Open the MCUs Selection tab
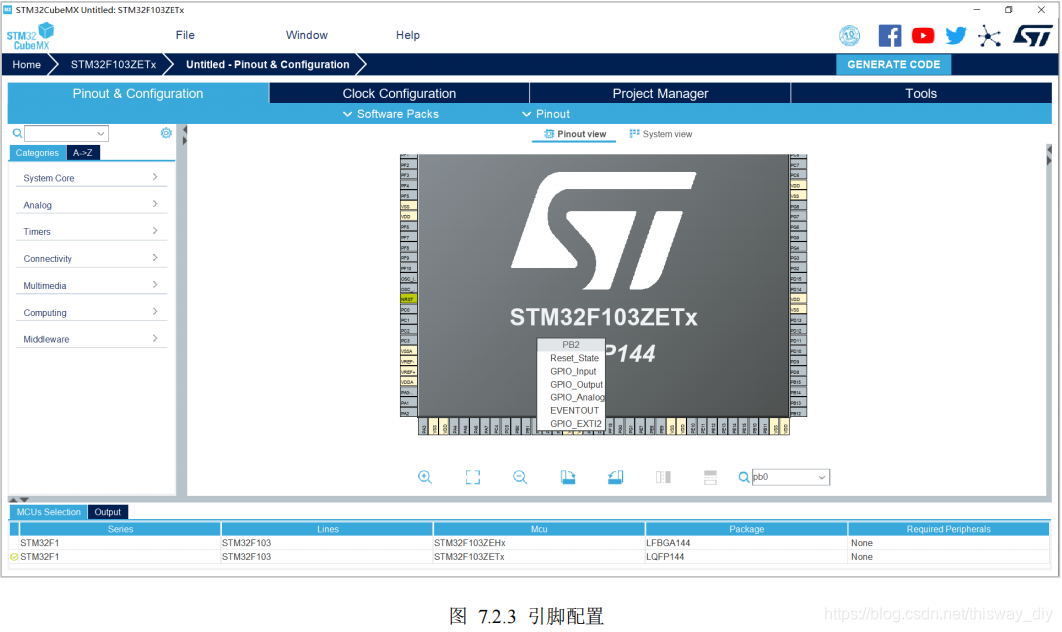The image size is (1062, 632). click(x=48, y=512)
